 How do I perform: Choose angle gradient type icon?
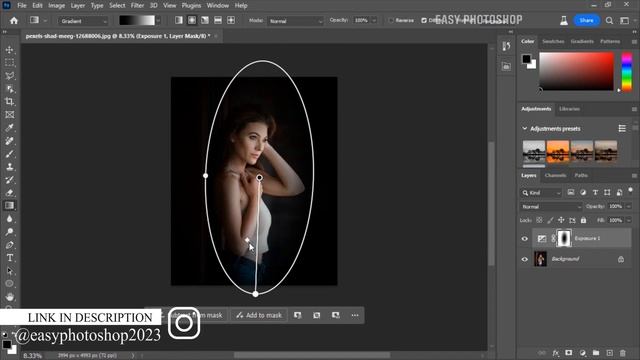(x=205, y=20)
